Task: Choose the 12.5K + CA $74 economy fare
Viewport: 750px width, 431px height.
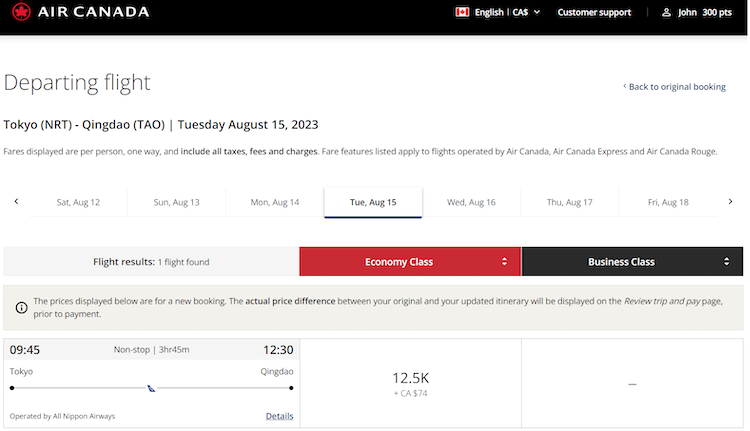Action: (410, 384)
